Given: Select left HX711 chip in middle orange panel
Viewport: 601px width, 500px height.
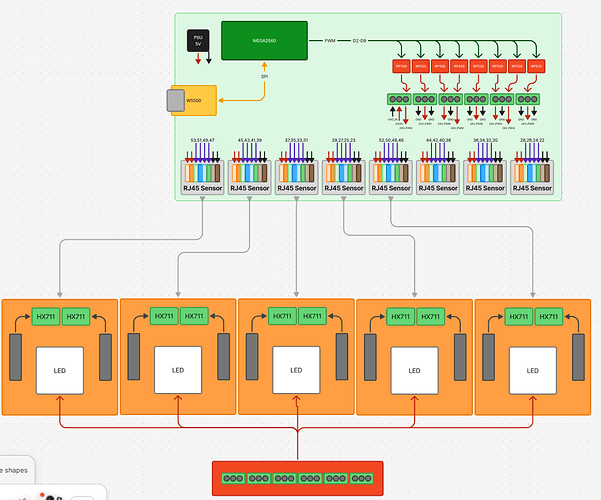Looking at the screenshot, I should (x=282, y=316).
